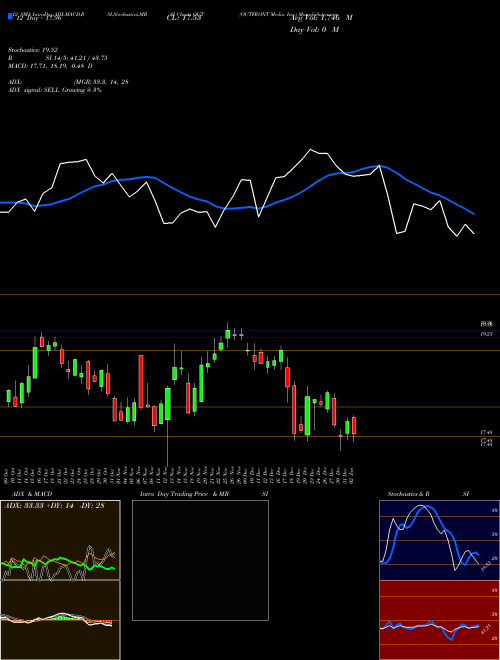This screenshot has height=660, width=500.
Task: Select the '12 Day = 17.96' SMA label
Action: [39, 18]
